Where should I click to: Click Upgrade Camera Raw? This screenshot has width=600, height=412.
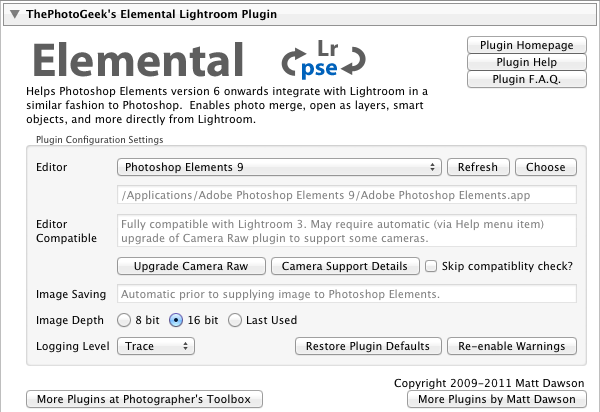191,266
